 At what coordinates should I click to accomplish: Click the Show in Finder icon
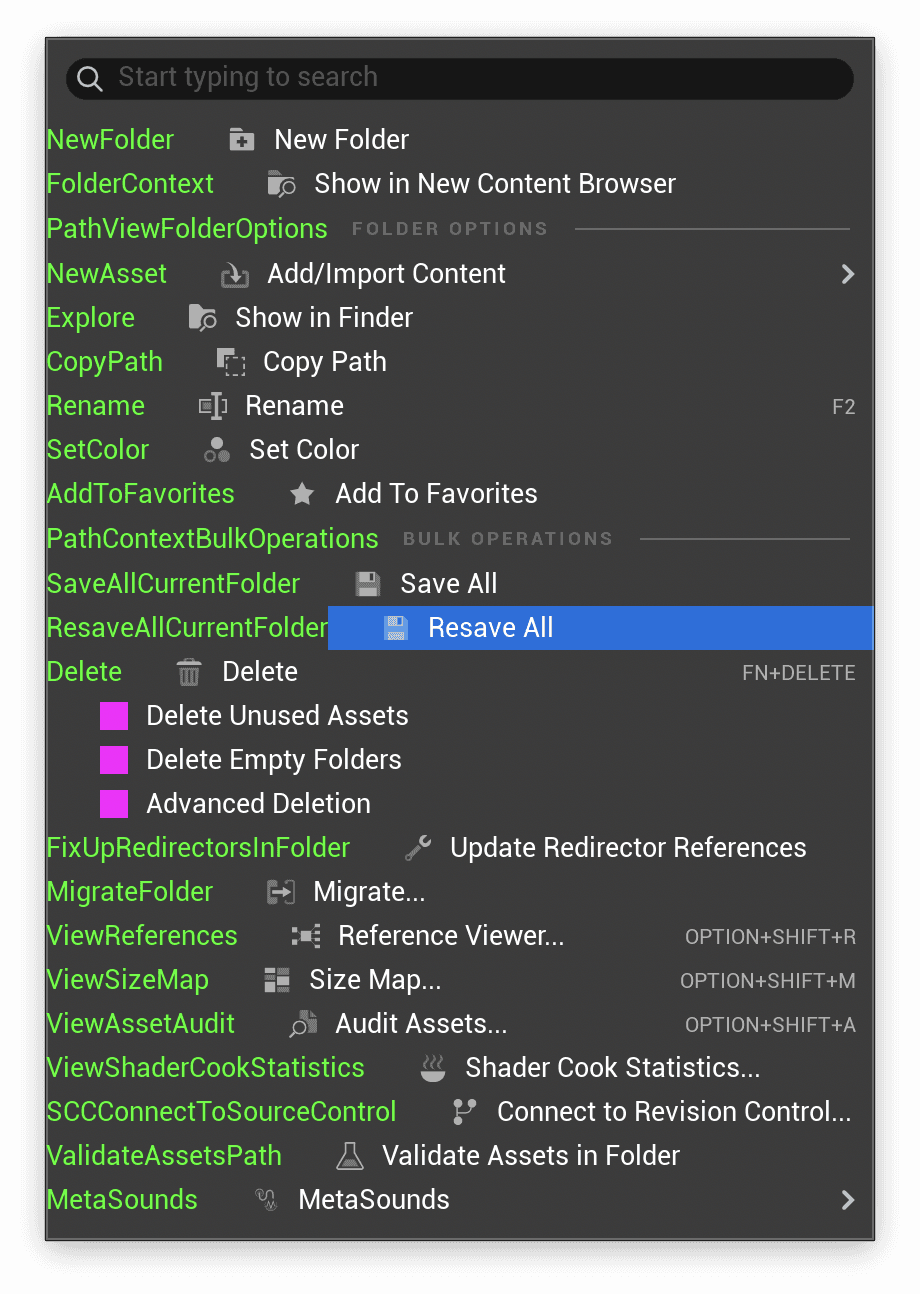(203, 318)
